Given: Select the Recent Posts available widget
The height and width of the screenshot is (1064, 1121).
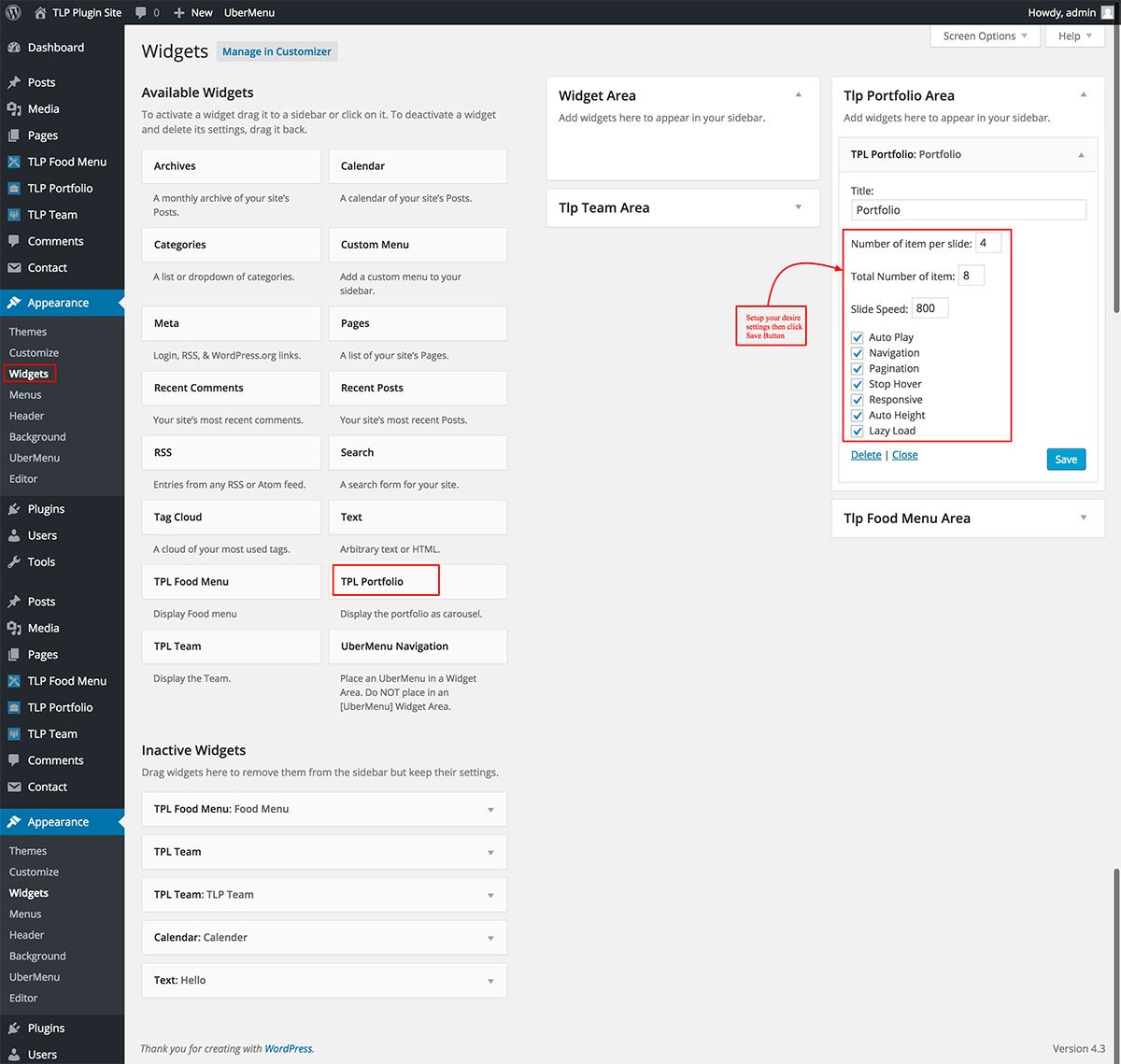Looking at the screenshot, I should click(x=418, y=388).
